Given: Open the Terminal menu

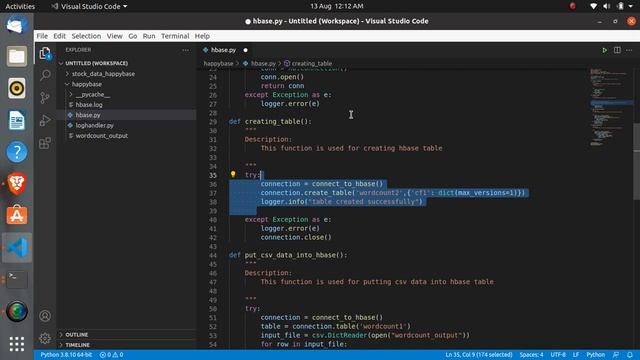Looking at the screenshot, I should coord(175,36).
